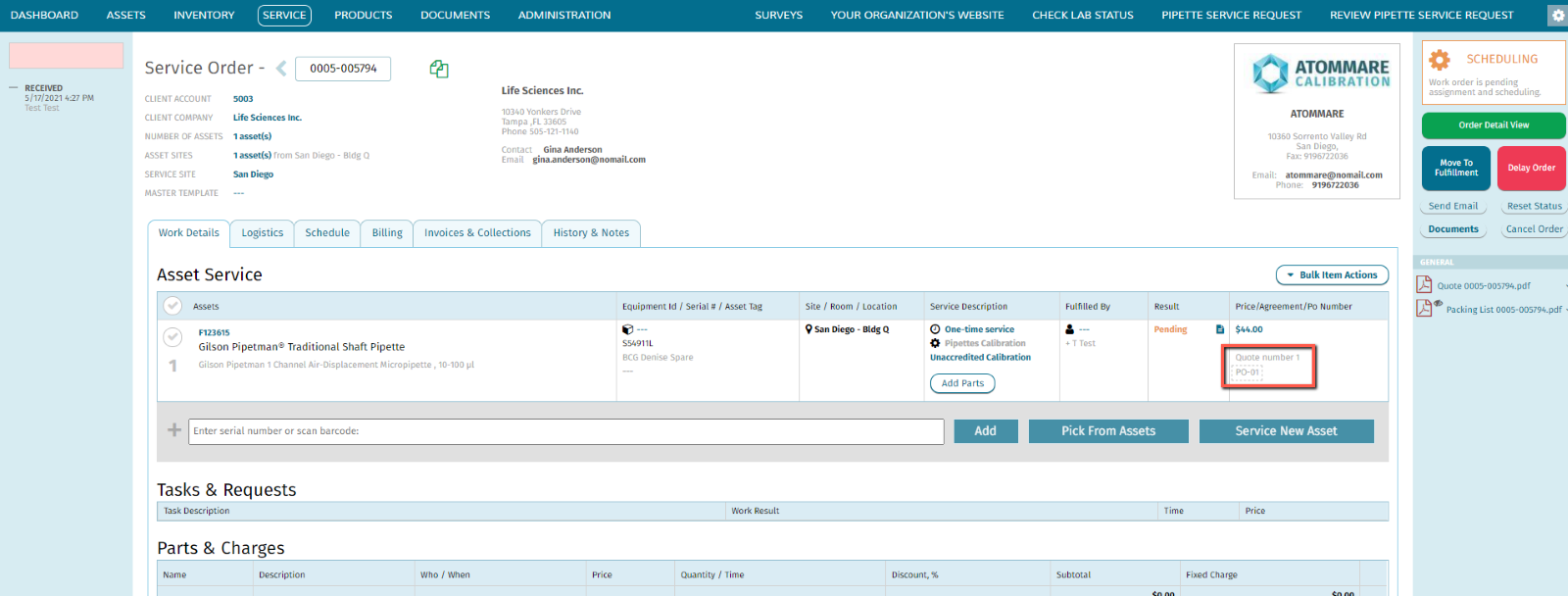This screenshot has height=596, width=1568.
Task: Click the gear icon beside Pipettes Calibration
Action: tap(935, 343)
